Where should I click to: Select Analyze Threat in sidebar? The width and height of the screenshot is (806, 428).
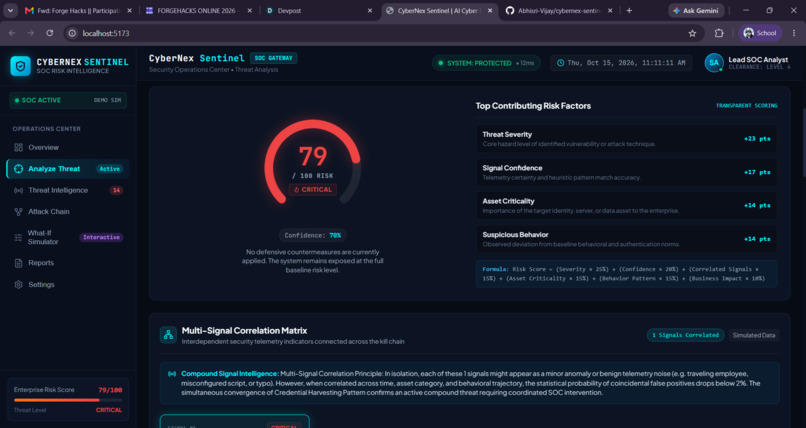click(x=67, y=169)
